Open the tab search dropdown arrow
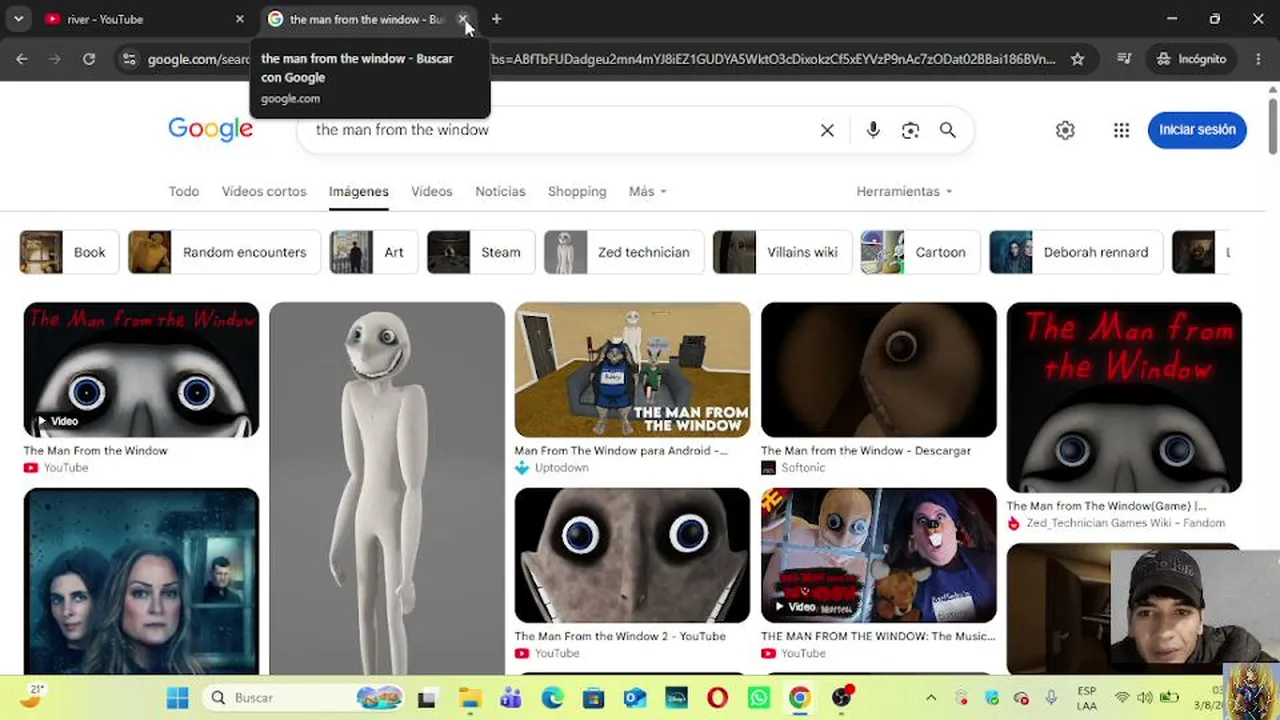Screen dimensions: 1280x720 click(18, 19)
